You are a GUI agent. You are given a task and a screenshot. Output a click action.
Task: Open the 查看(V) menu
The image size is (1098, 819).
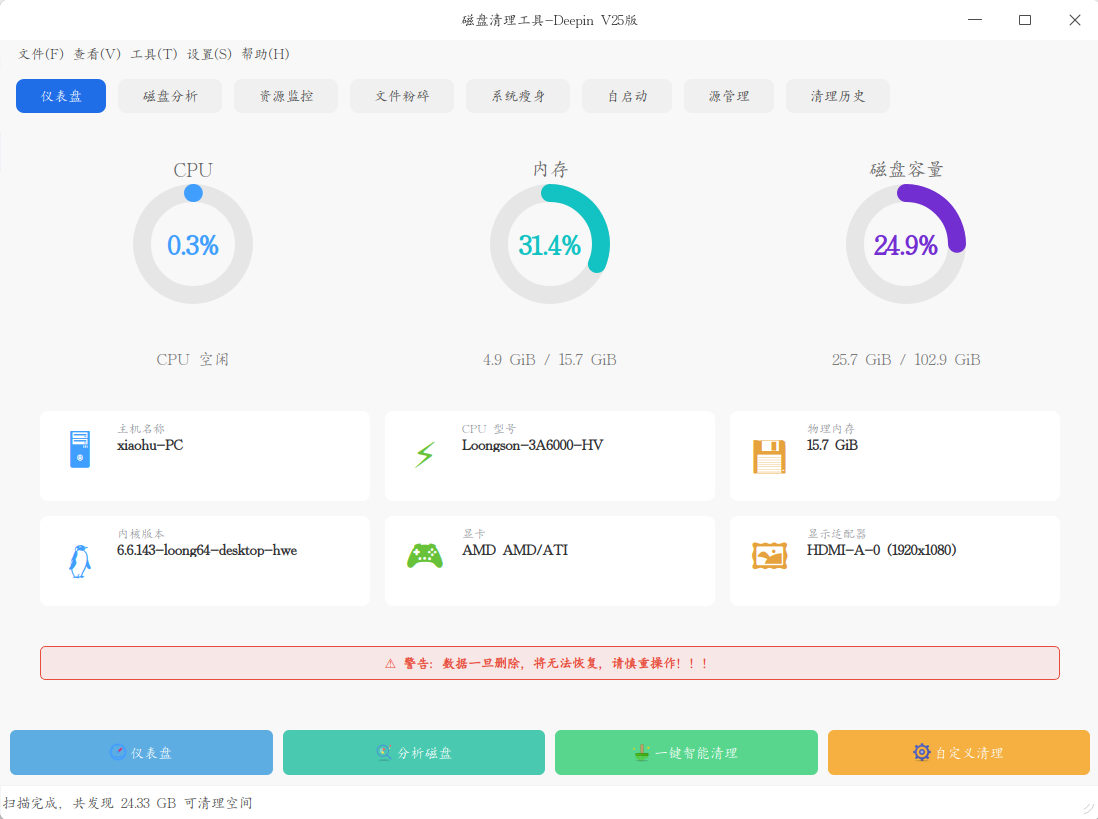(97, 54)
